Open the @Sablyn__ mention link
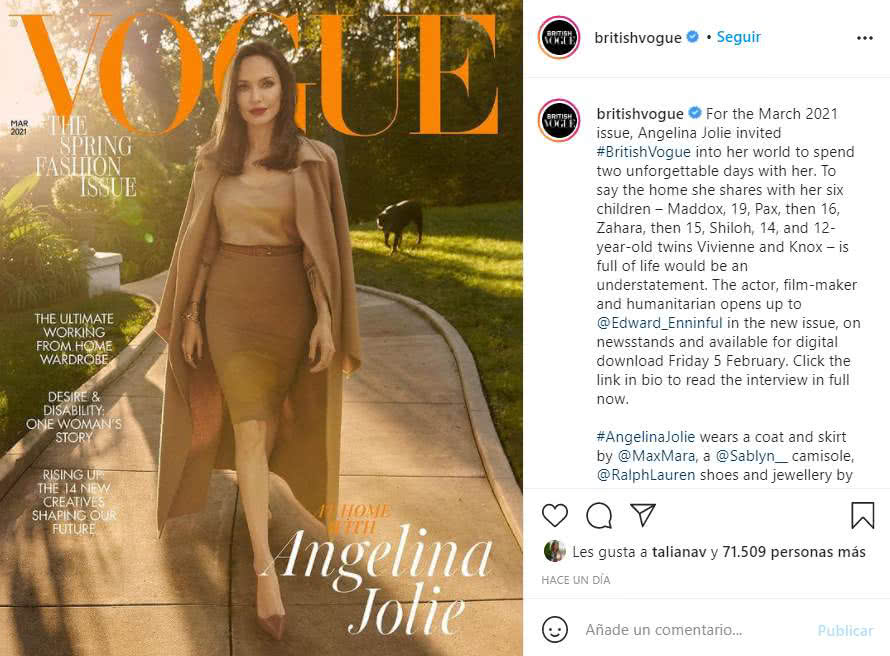The image size is (890, 656). [x=752, y=456]
